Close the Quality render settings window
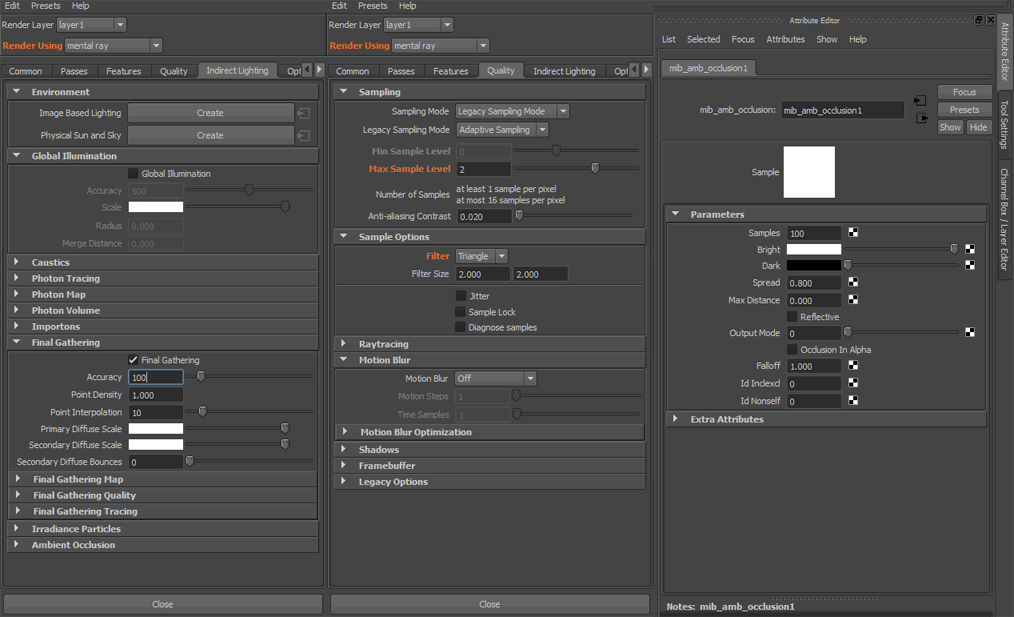 pyautogui.click(x=490, y=604)
